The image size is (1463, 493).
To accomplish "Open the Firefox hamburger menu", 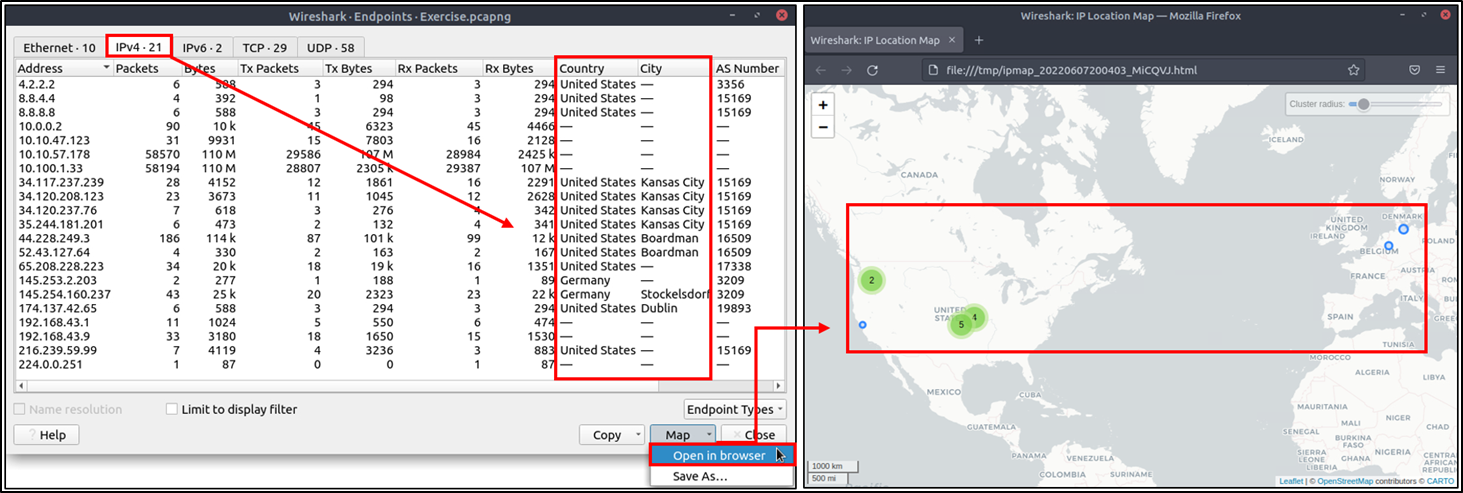I will (x=1440, y=70).
